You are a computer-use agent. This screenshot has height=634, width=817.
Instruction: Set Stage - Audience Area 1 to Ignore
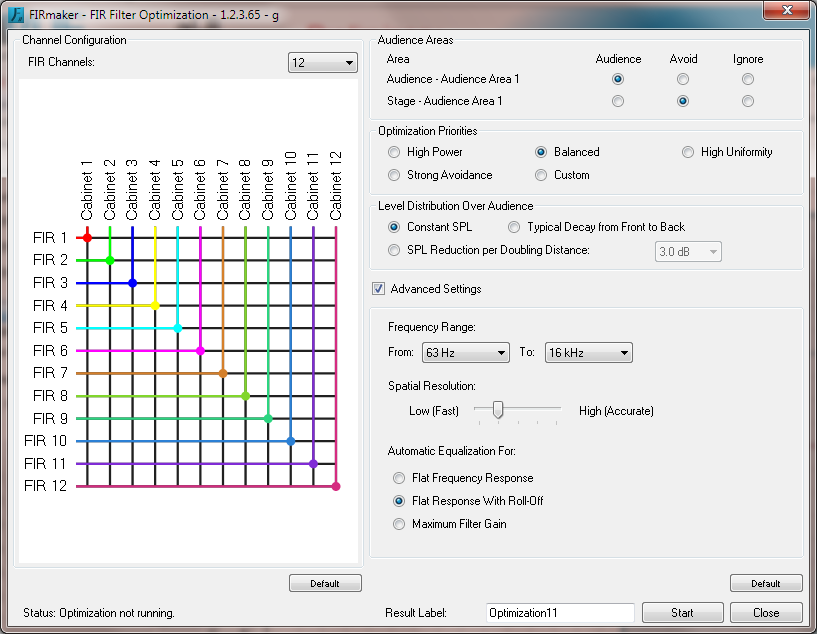point(748,101)
